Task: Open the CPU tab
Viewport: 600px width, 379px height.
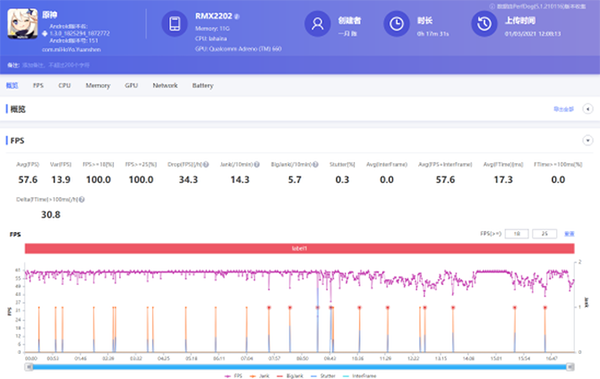Action: (x=64, y=85)
